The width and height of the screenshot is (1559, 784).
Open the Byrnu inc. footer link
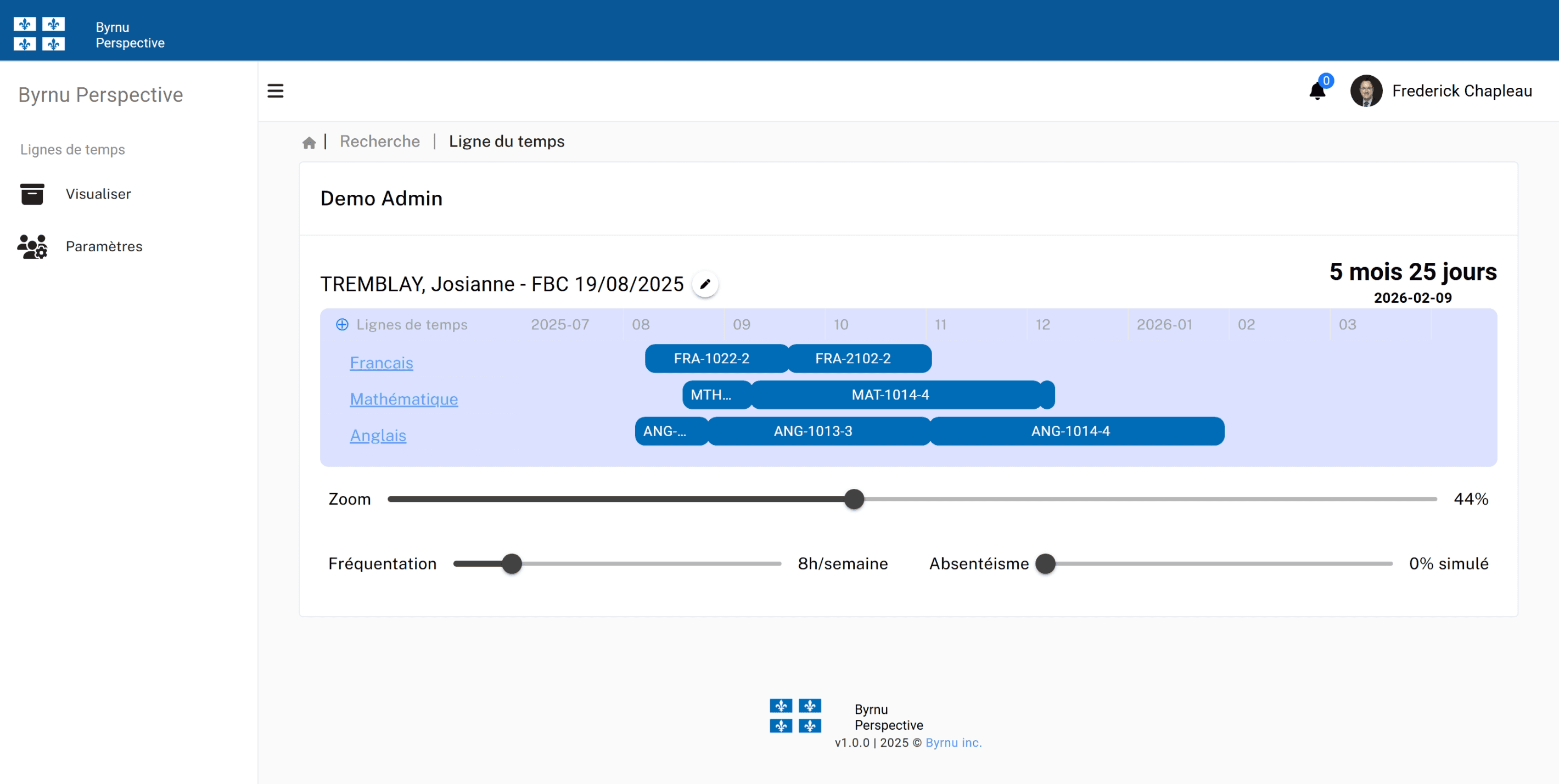pyautogui.click(x=953, y=743)
